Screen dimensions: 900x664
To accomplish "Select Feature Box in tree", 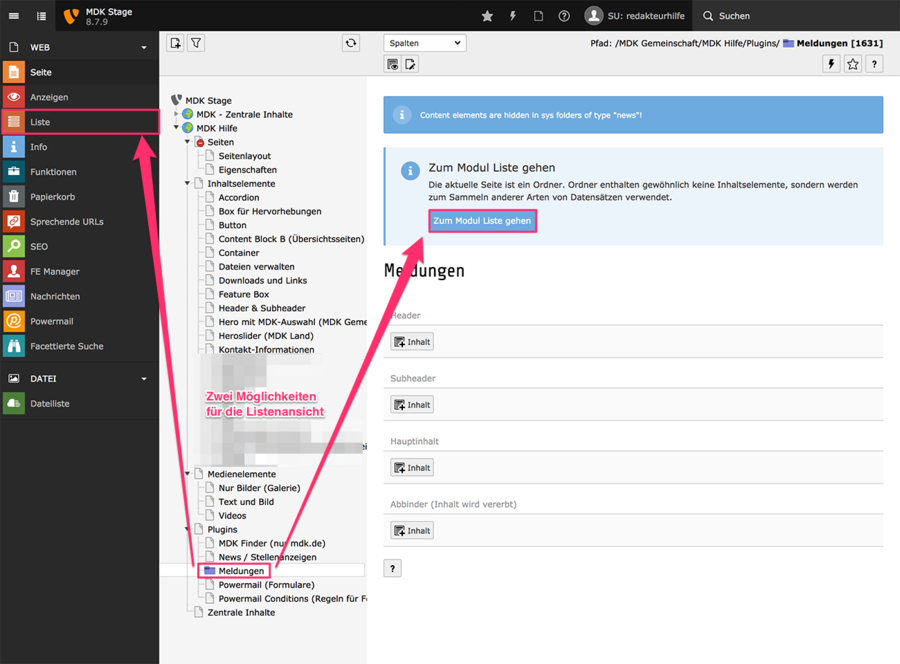I will (x=244, y=294).
